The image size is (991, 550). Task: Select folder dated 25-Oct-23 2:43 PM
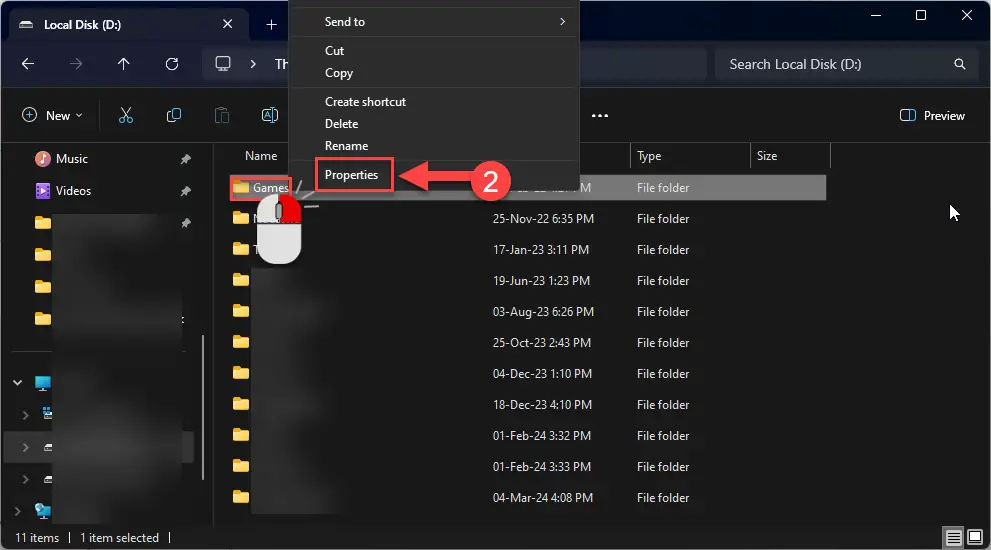[528, 343]
